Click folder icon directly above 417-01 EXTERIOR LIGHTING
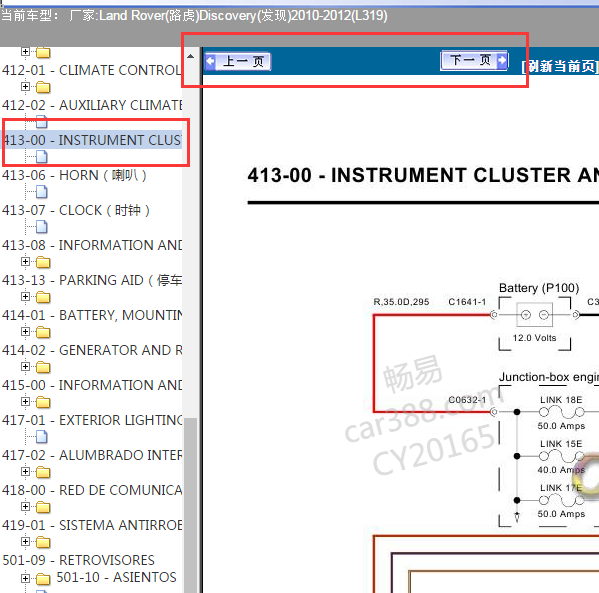Viewport: 599px width, 593px height. [x=43, y=402]
